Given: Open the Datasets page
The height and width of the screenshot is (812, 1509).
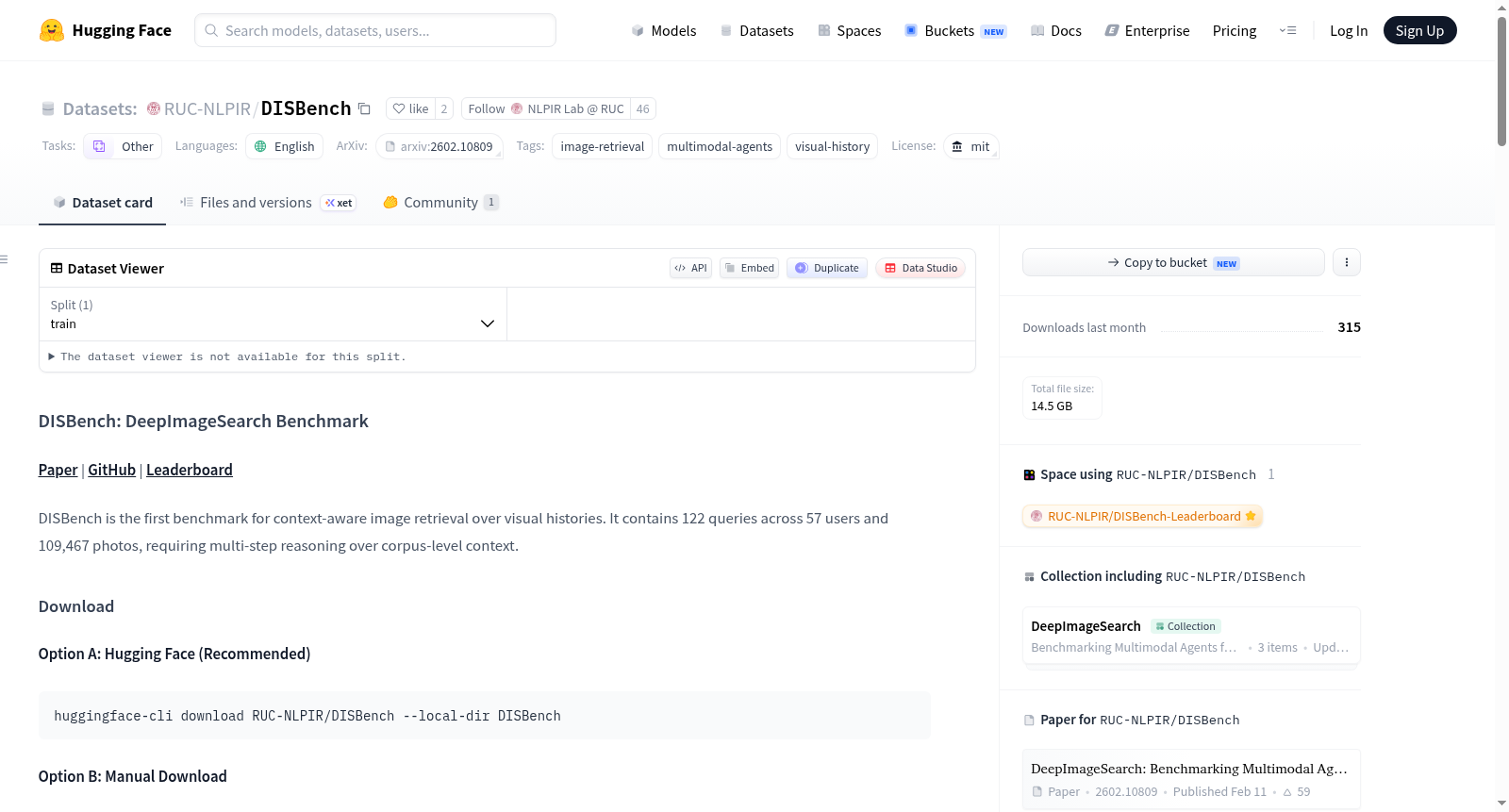Looking at the screenshot, I should point(756,30).
